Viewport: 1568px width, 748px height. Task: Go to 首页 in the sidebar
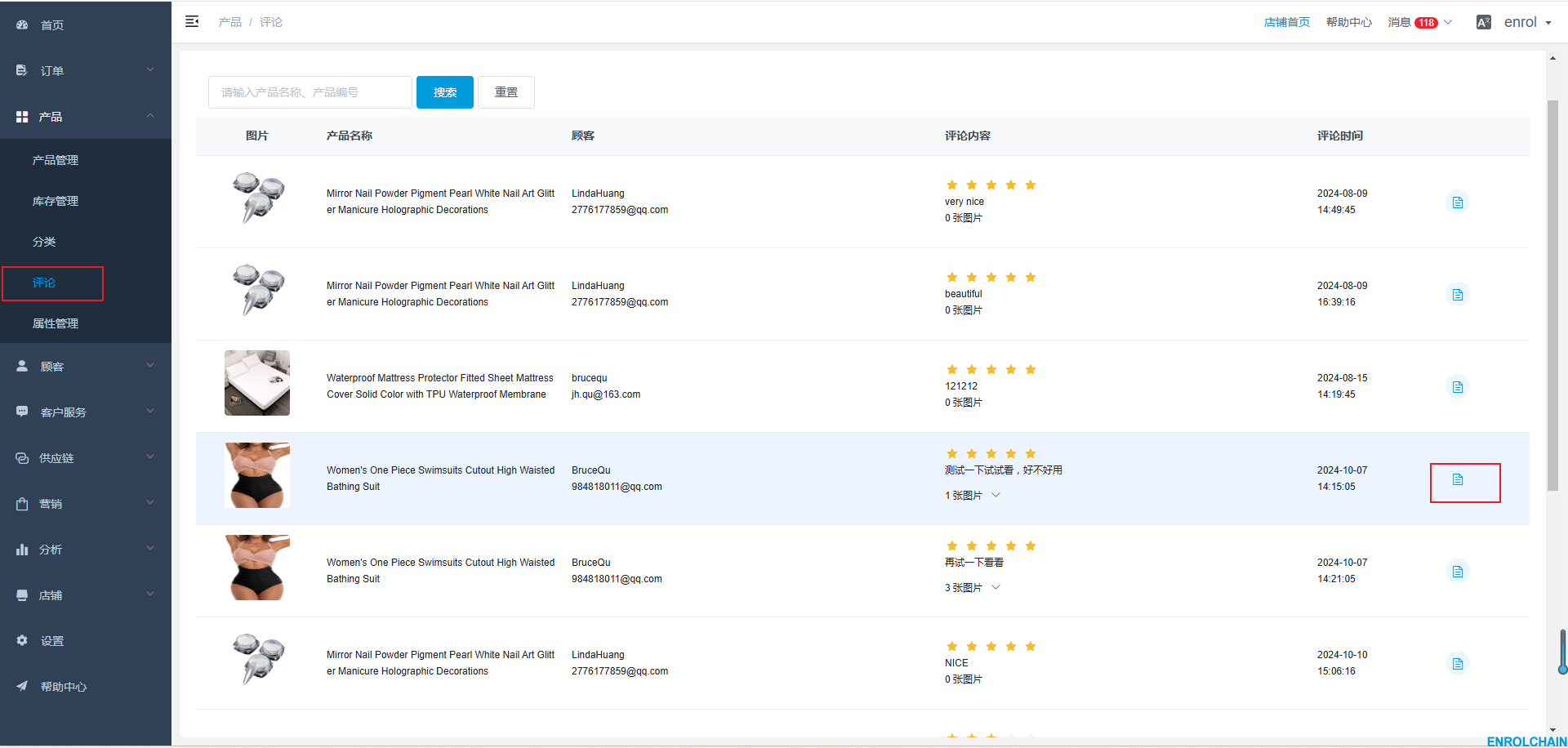pos(52,25)
